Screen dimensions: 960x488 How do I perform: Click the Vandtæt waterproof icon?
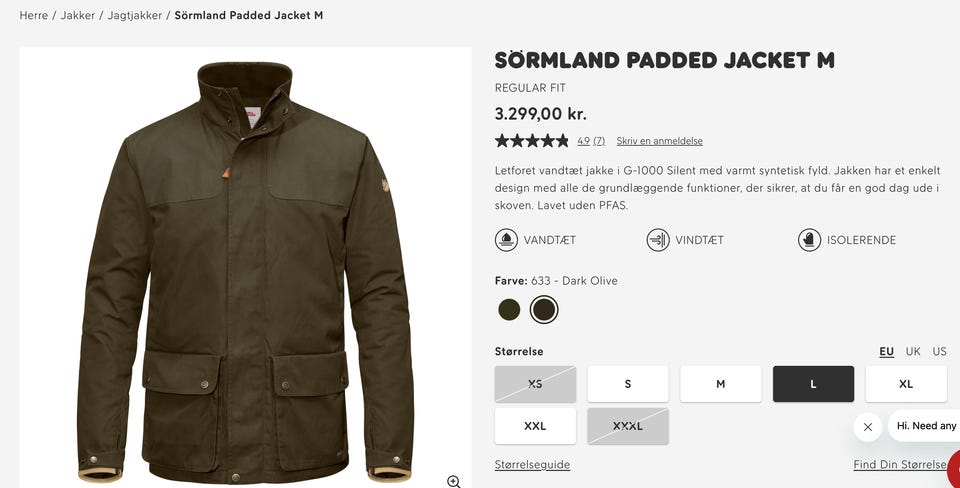click(506, 240)
